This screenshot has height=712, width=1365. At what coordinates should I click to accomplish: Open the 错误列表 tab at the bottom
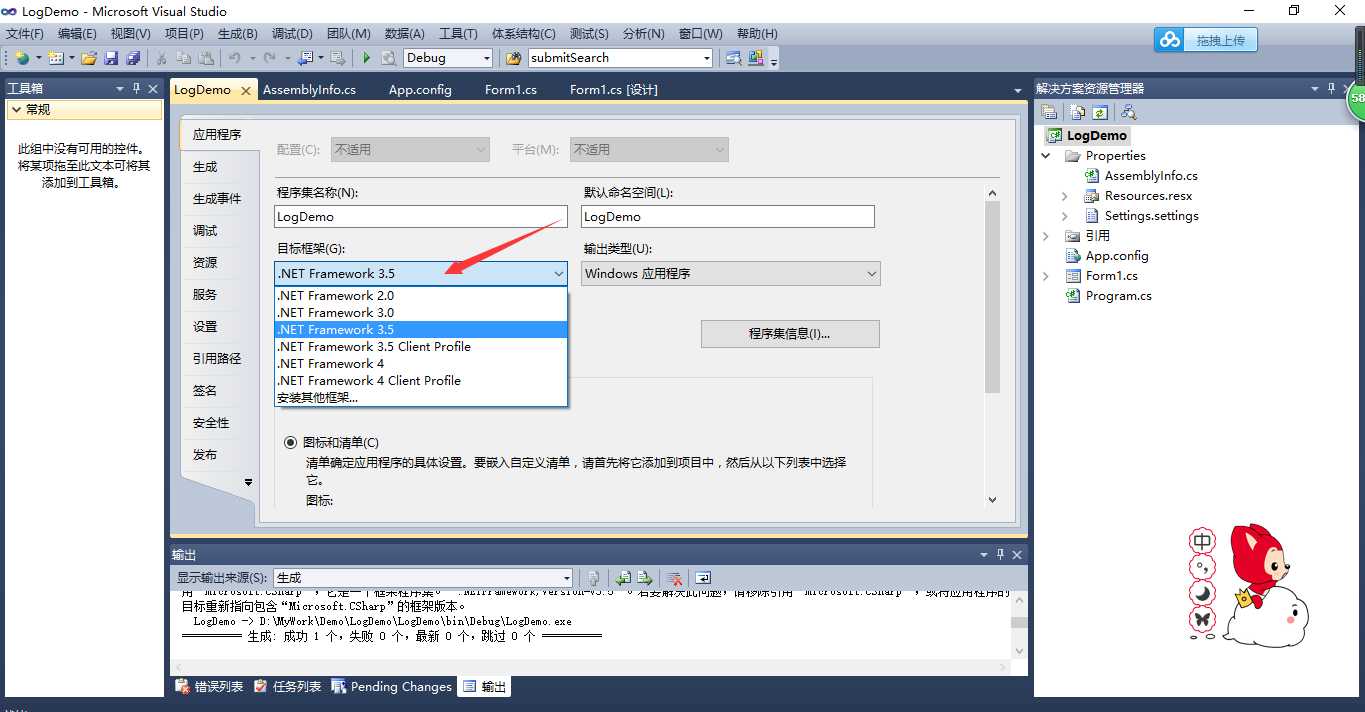209,687
